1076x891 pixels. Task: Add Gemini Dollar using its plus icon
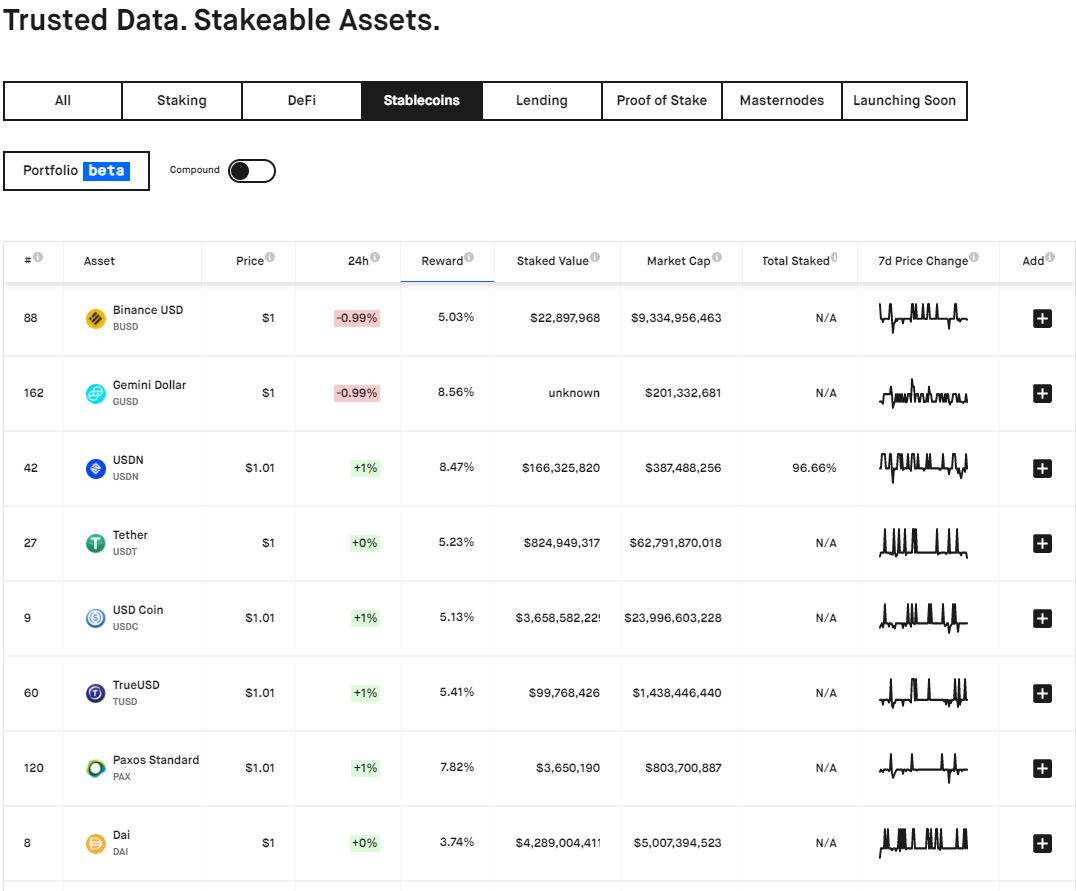click(1042, 393)
